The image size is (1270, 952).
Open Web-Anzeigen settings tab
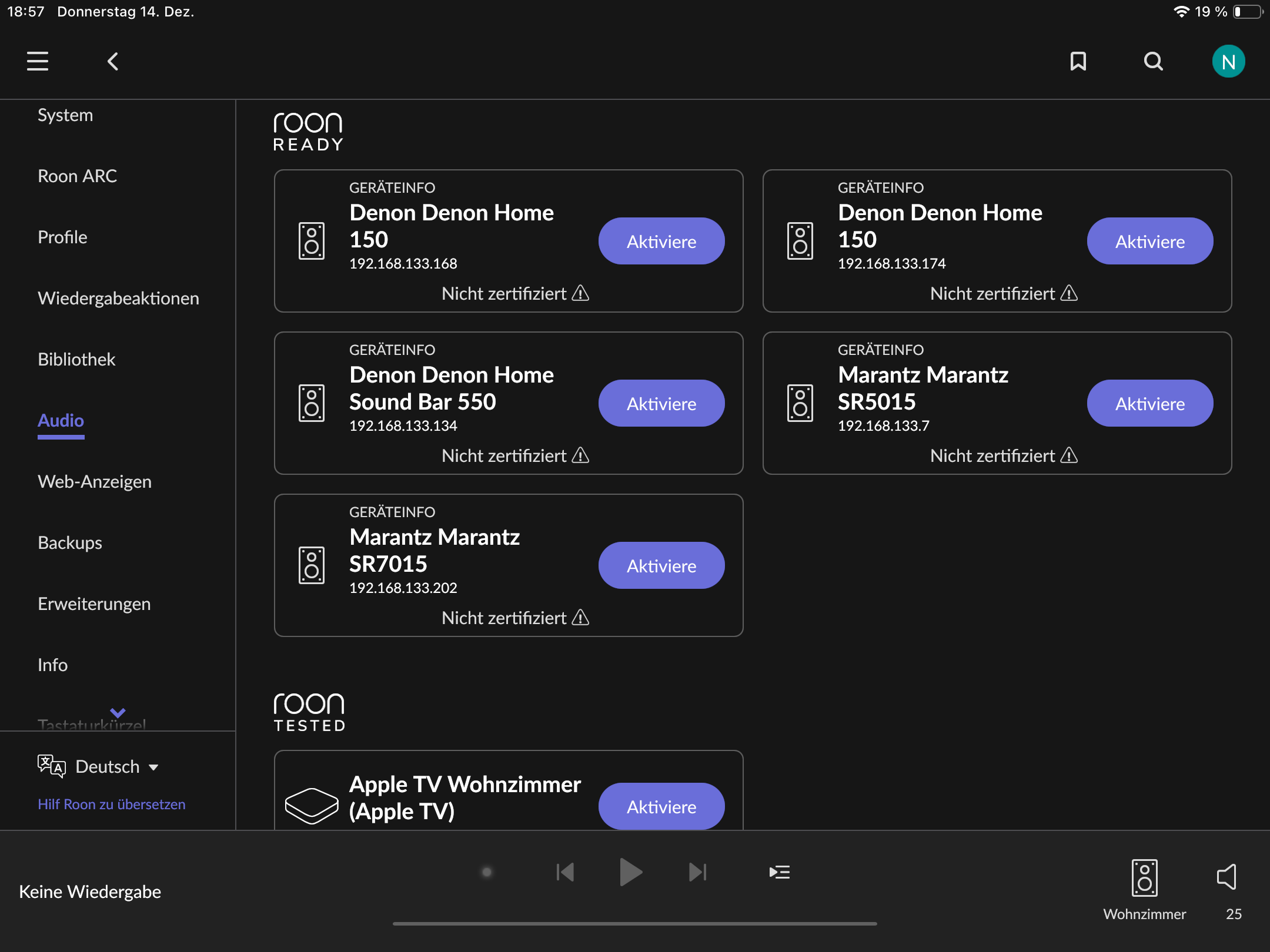[x=95, y=481]
